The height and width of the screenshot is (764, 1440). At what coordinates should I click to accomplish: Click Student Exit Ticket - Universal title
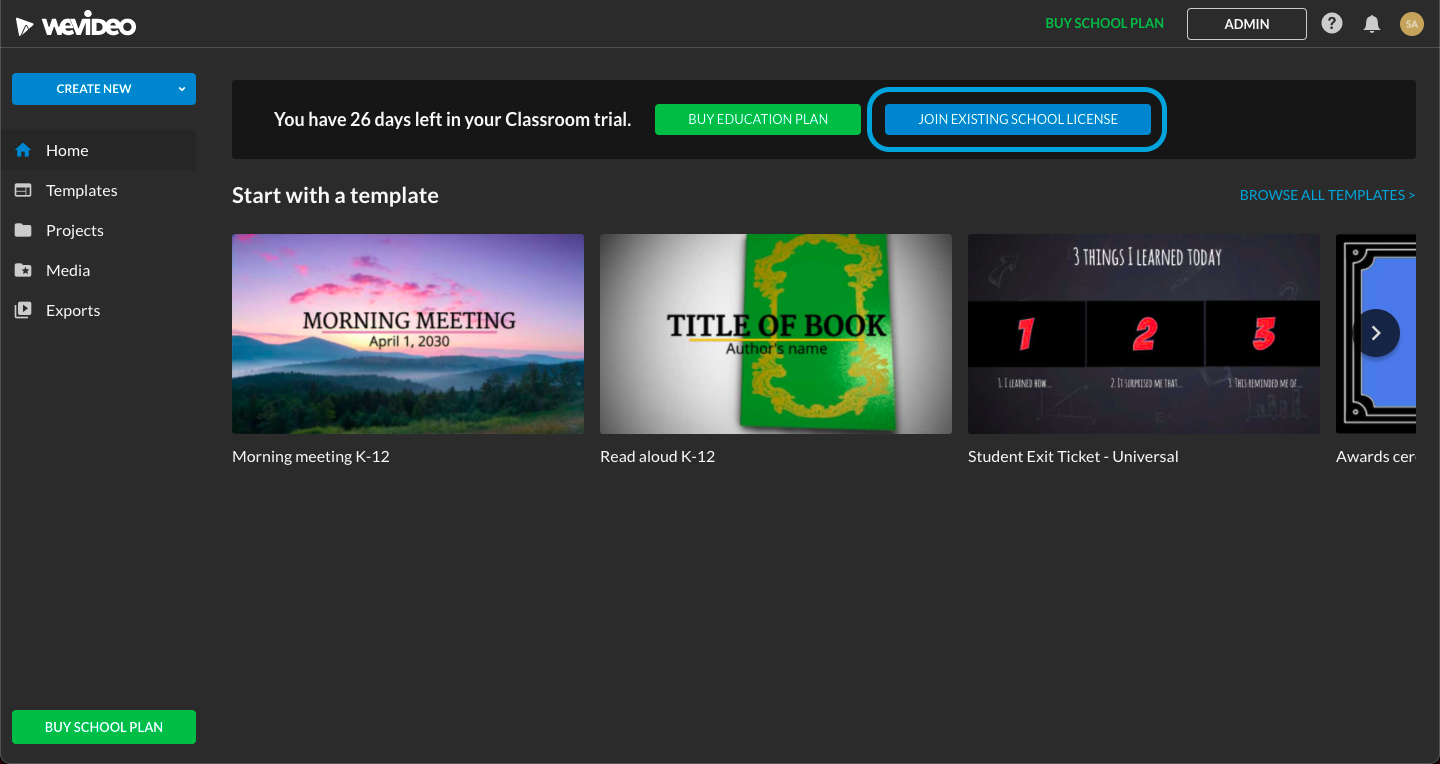point(1073,456)
